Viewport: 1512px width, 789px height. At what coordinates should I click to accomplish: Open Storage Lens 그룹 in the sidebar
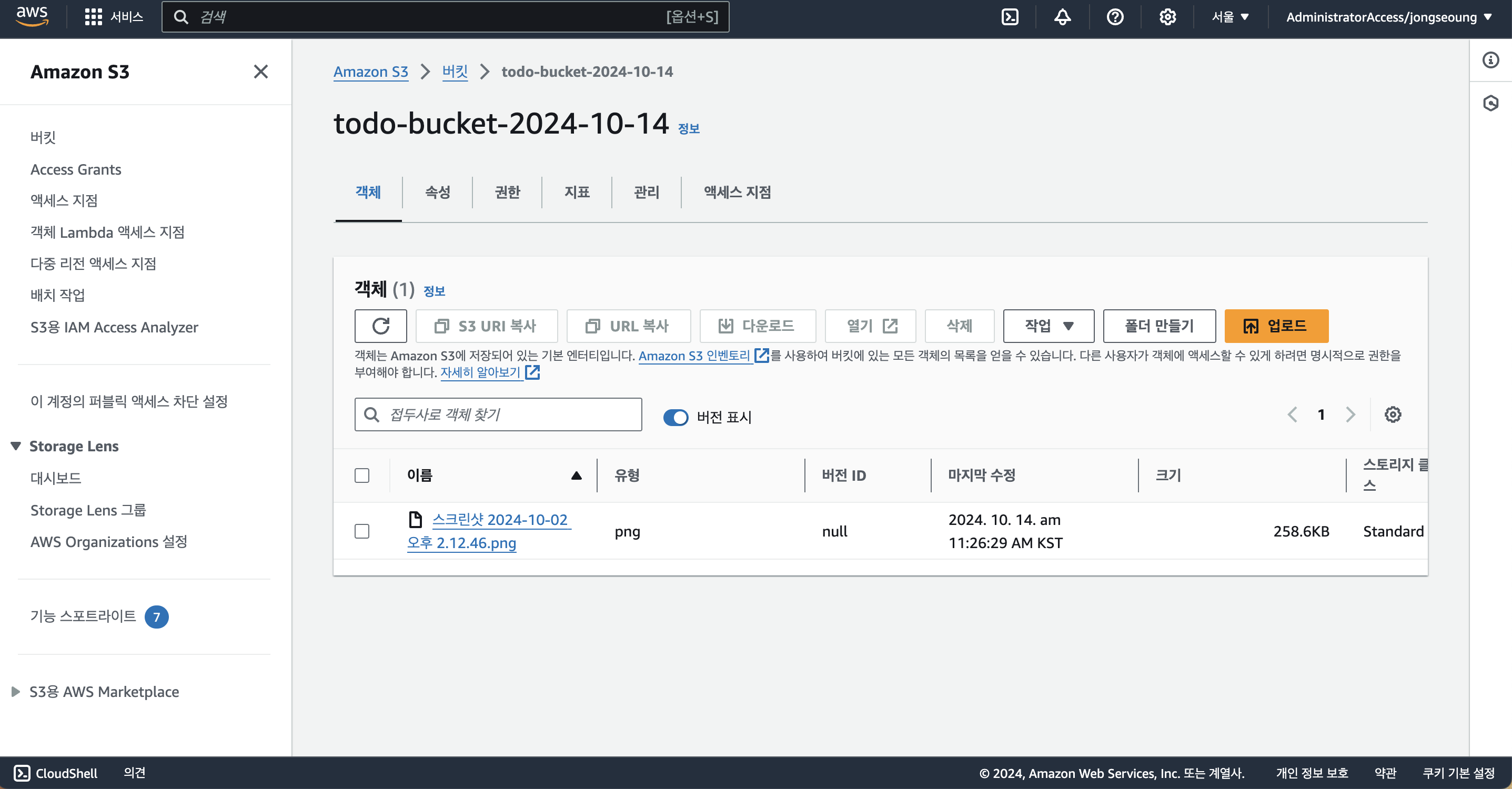point(88,510)
